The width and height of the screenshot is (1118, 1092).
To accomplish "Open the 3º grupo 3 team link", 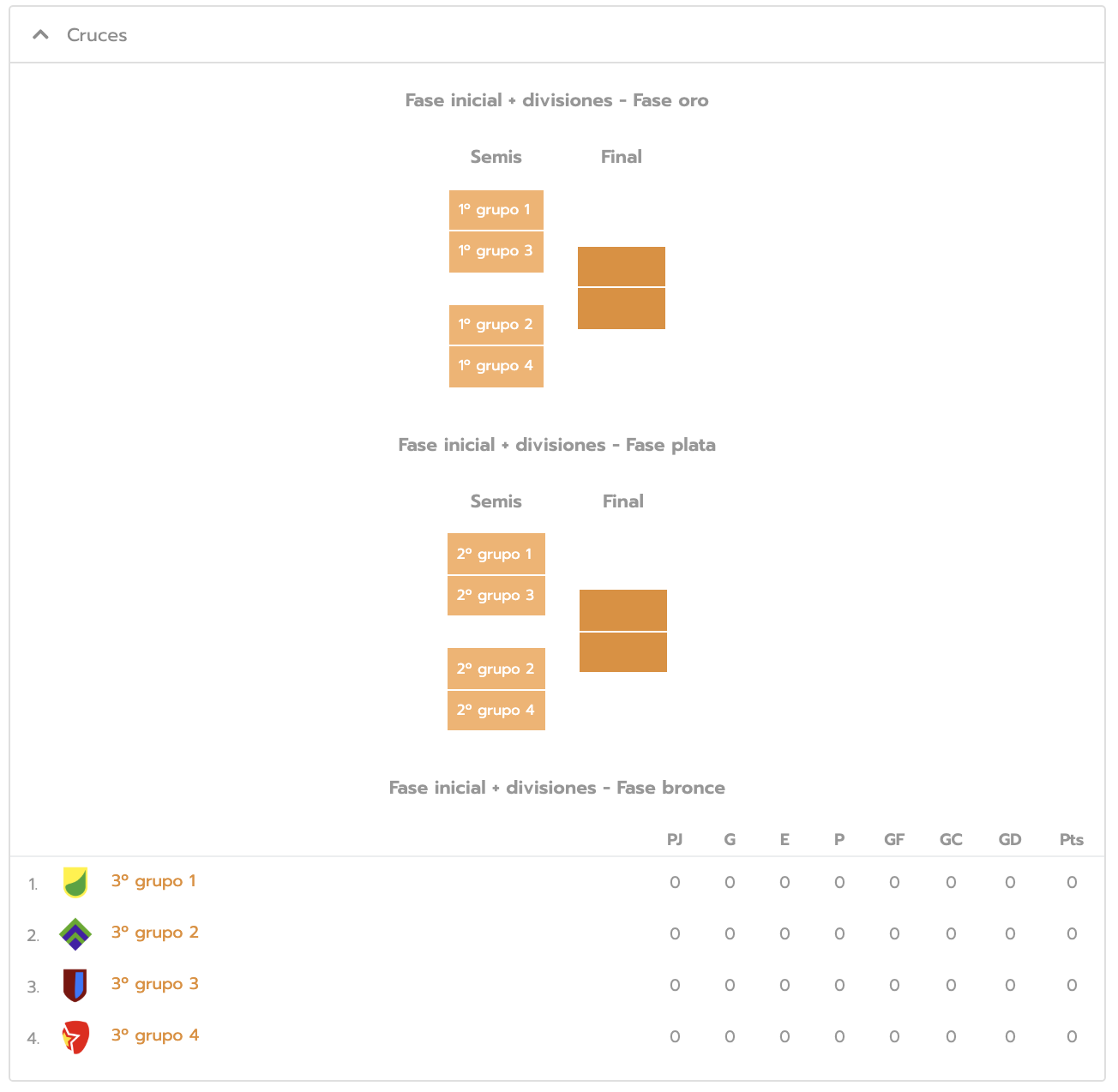I will click(155, 984).
